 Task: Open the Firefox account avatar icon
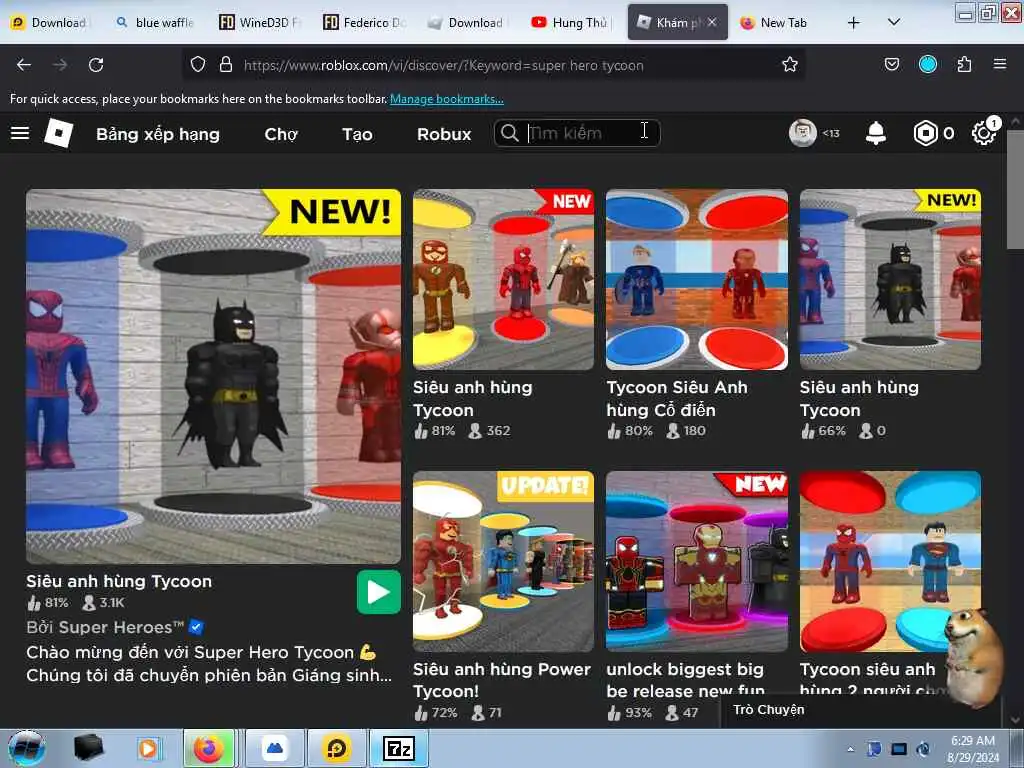click(x=928, y=64)
